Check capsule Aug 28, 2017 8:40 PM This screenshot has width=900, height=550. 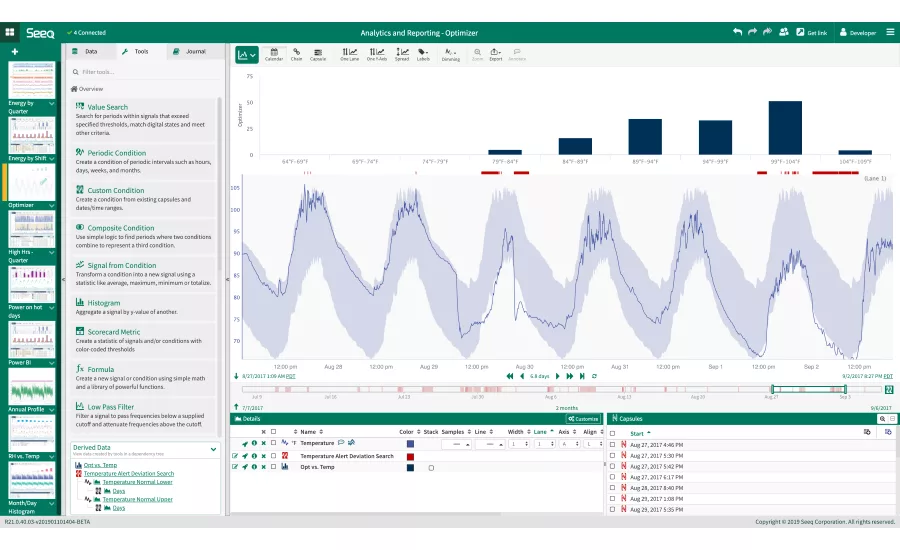(612, 487)
